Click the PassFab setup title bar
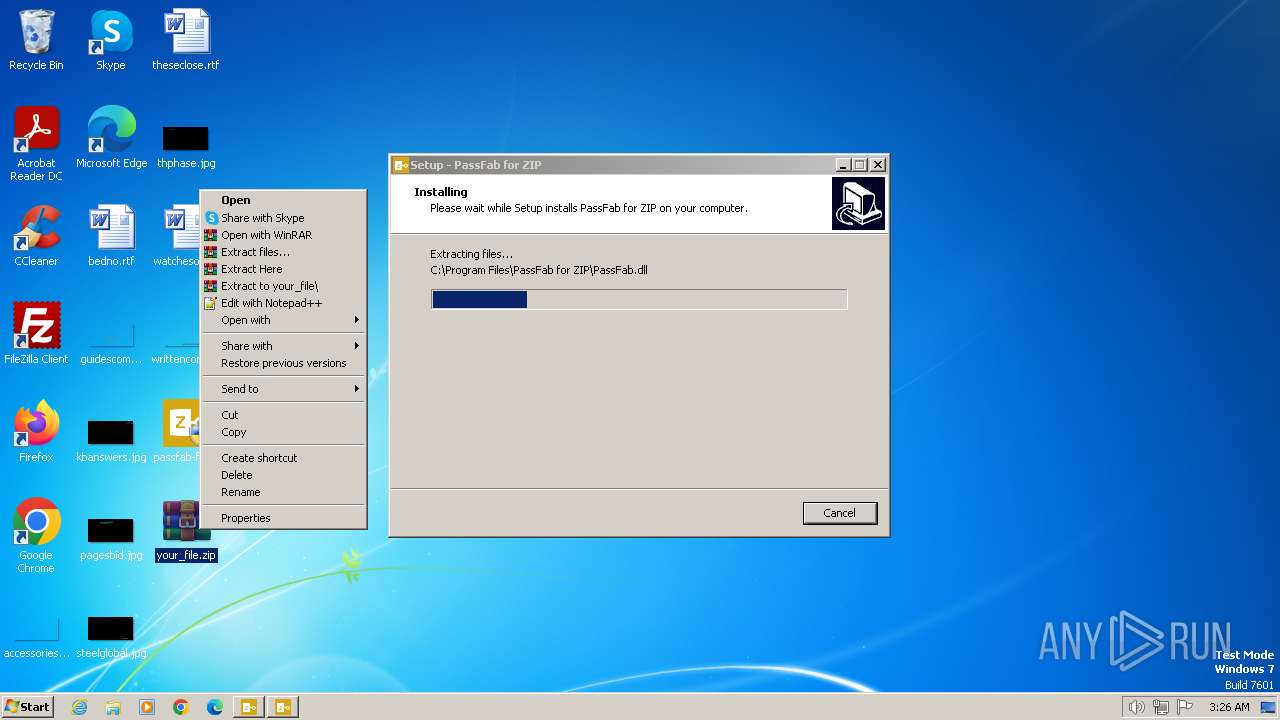 (x=612, y=165)
